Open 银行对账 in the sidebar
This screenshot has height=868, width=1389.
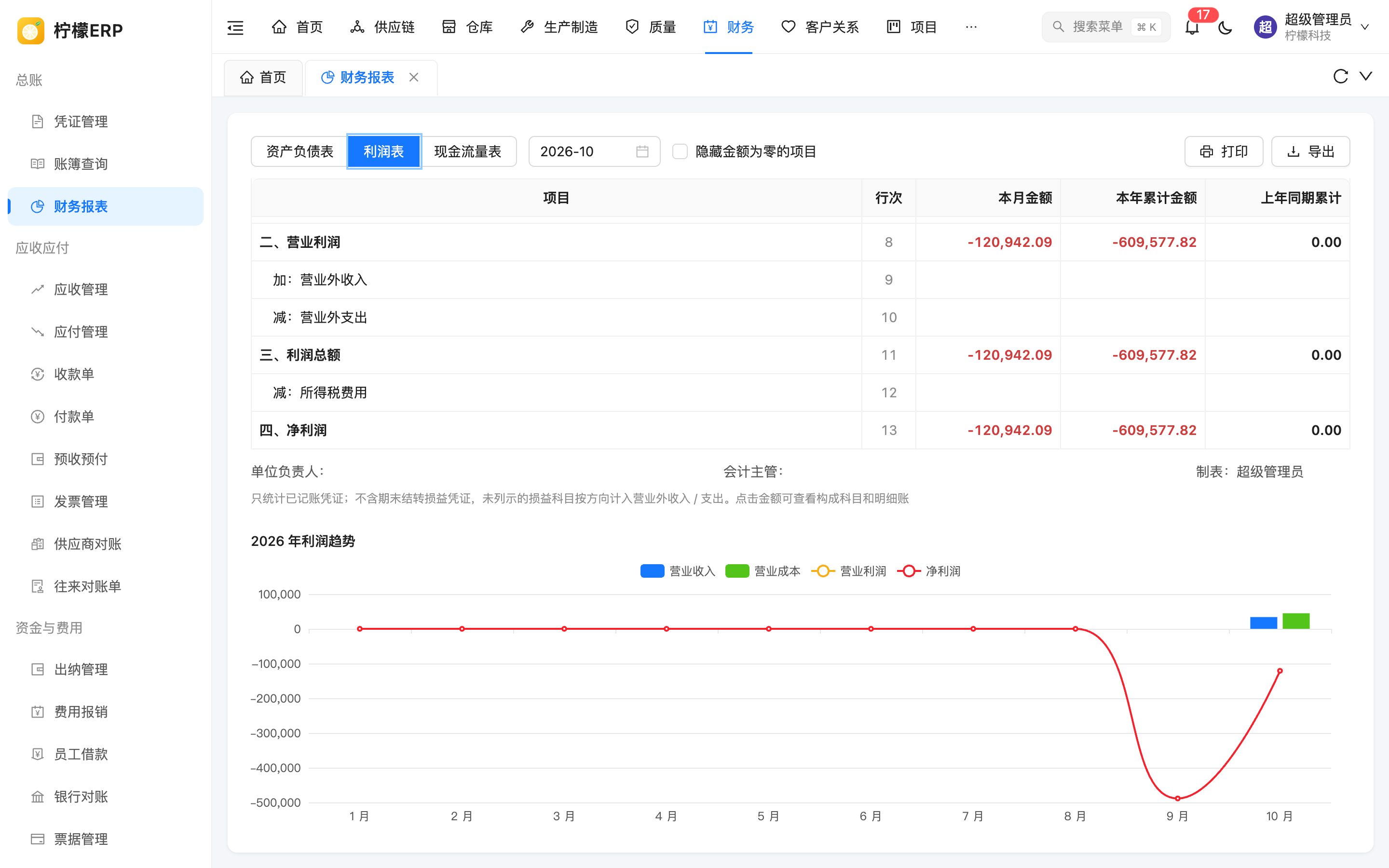click(x=106, y=797)
